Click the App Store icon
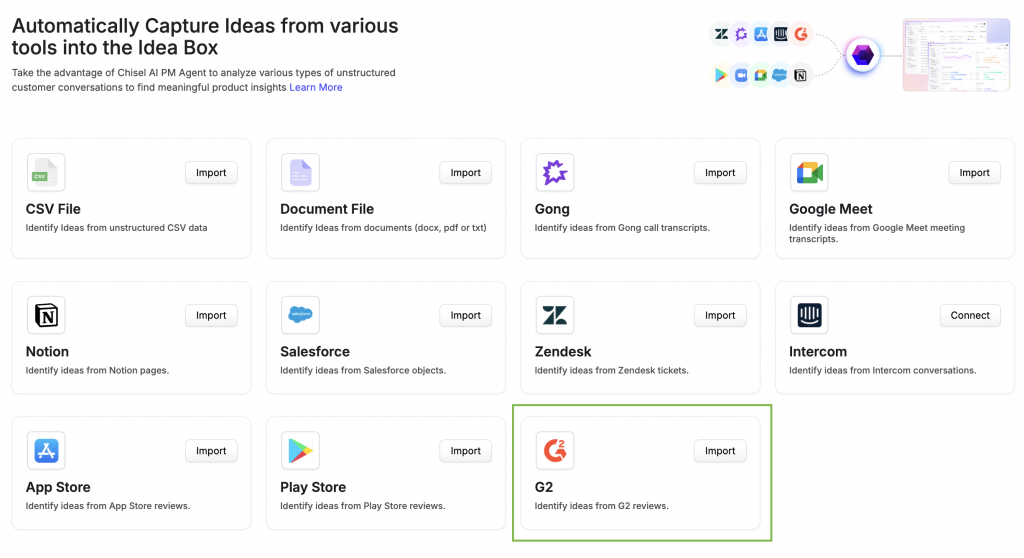The height and width of the screenshot is (558, 1024). (45, 451)
